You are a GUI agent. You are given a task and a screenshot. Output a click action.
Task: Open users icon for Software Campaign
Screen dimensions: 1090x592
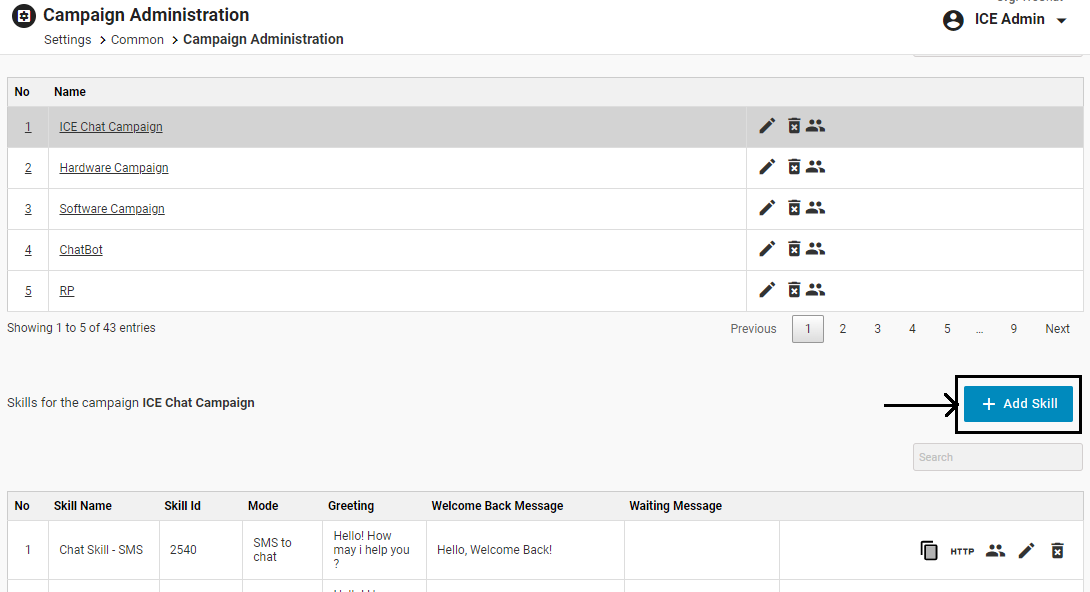[x=816, y=208]
